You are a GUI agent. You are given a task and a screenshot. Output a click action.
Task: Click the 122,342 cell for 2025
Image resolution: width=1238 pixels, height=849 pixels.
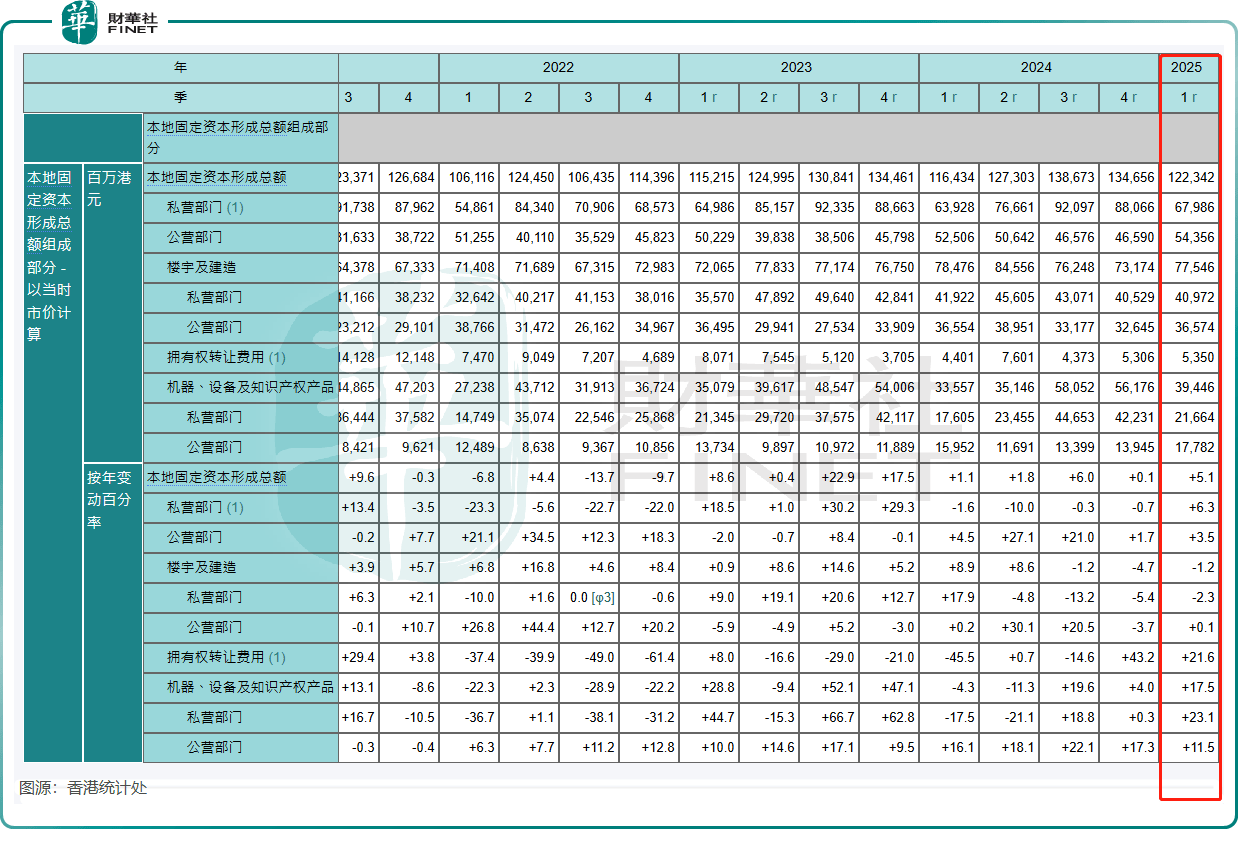pos(1190,178)
